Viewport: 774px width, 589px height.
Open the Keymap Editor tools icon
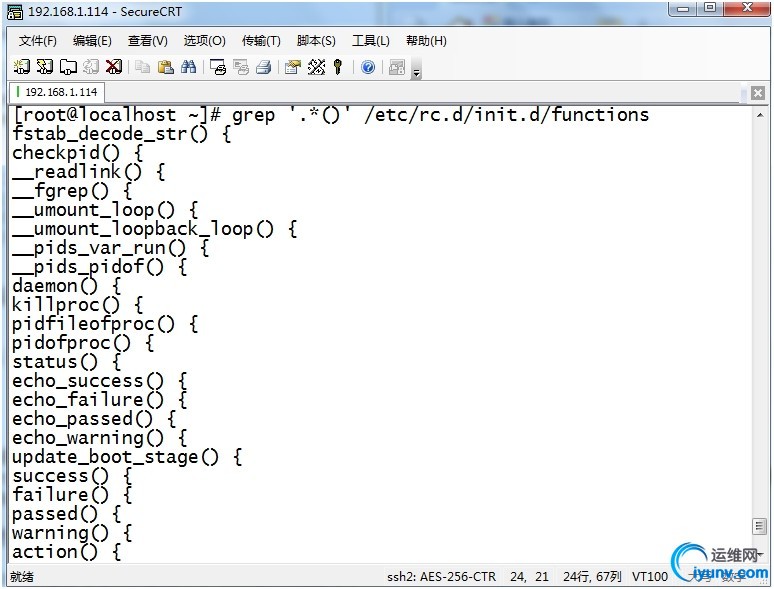316,67
